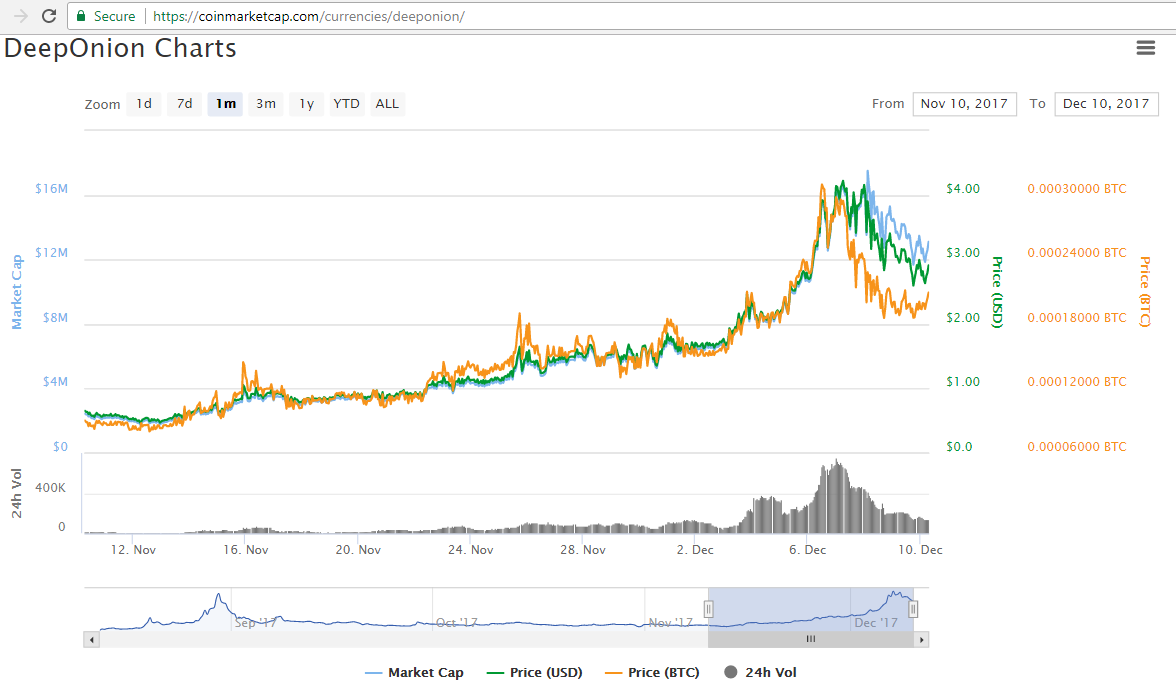Select the 3m zoom range
The height and width of the screenshot is (680, 1176).
click(x=266, y=103)
